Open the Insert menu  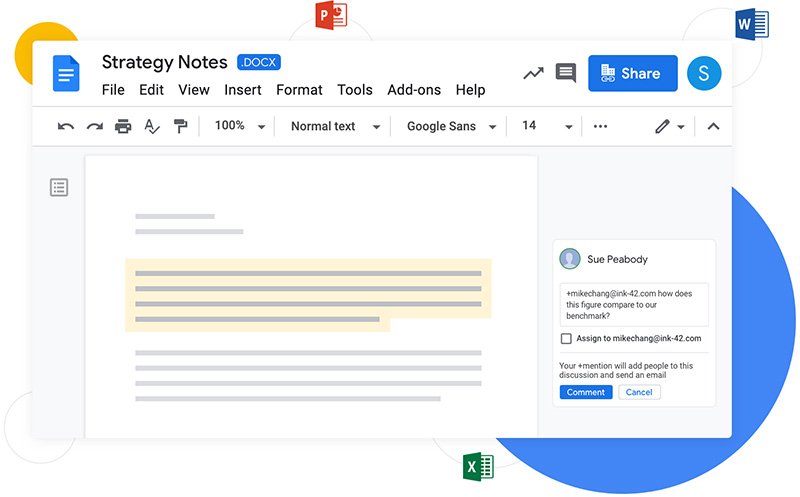[x=243, y=90]
